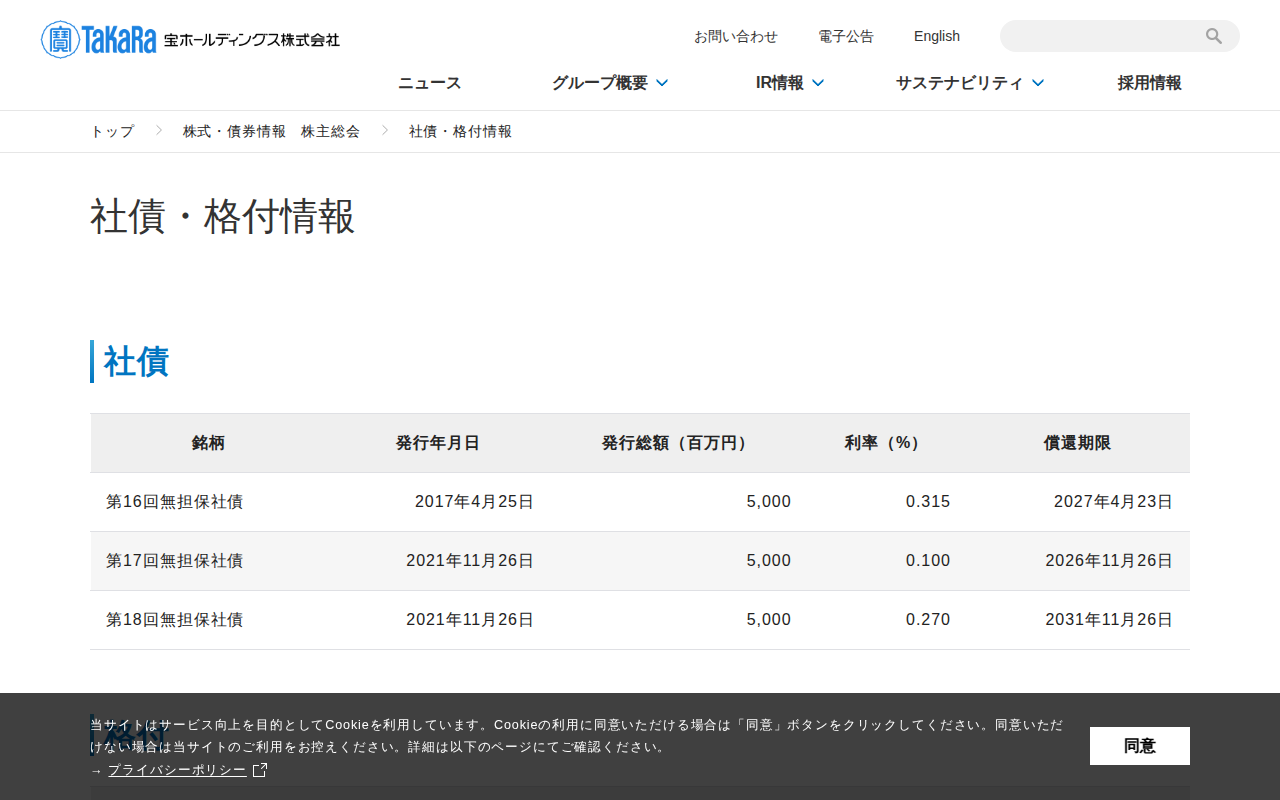Click the breadcrumb arrow before 社債・格付情報
The width and height of the screenshot is (1280, 800).
(385, 131)
